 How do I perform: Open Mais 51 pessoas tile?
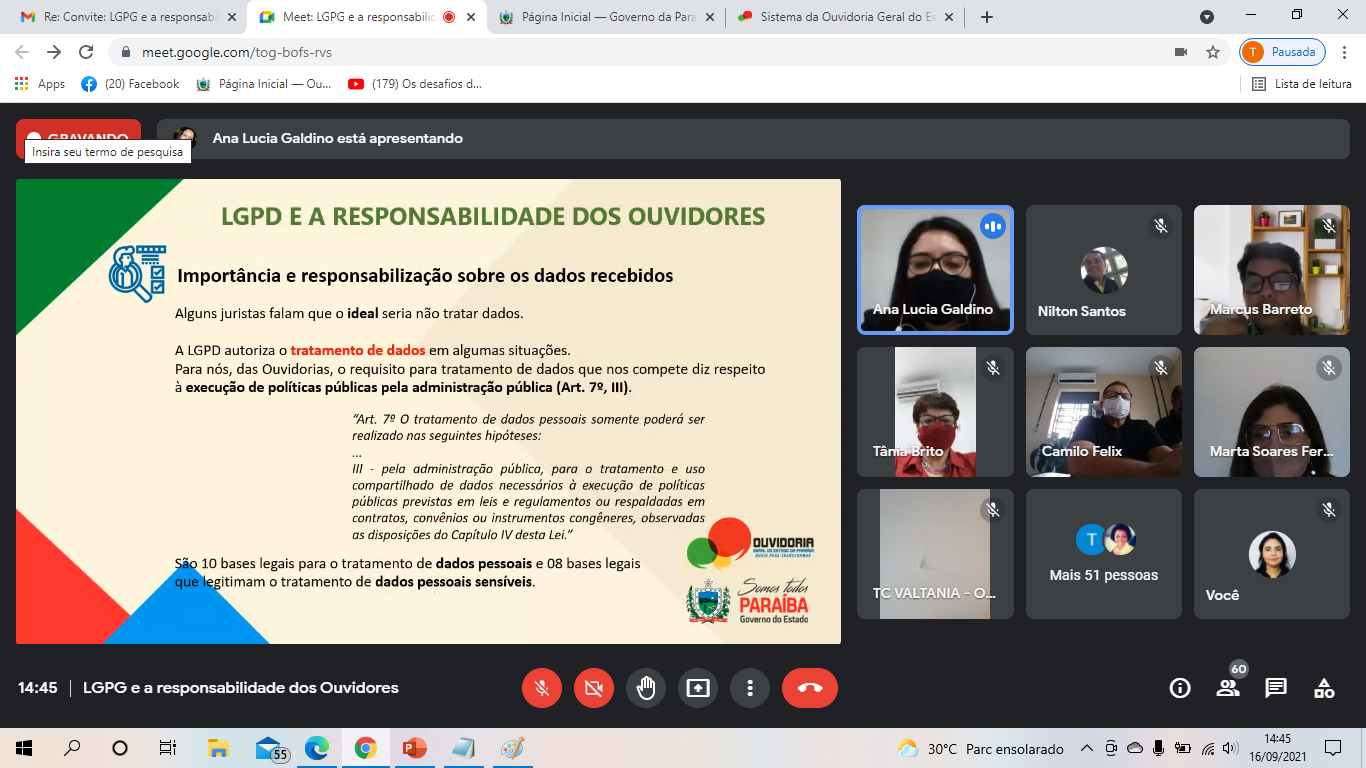pyautogui.click(x=1104, y=554)
